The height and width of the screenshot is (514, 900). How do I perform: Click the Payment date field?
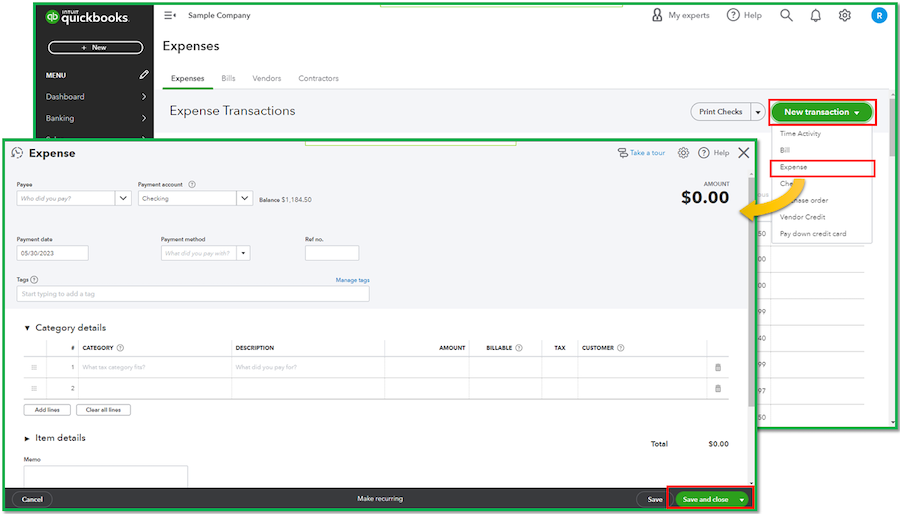tap(52, 253)
